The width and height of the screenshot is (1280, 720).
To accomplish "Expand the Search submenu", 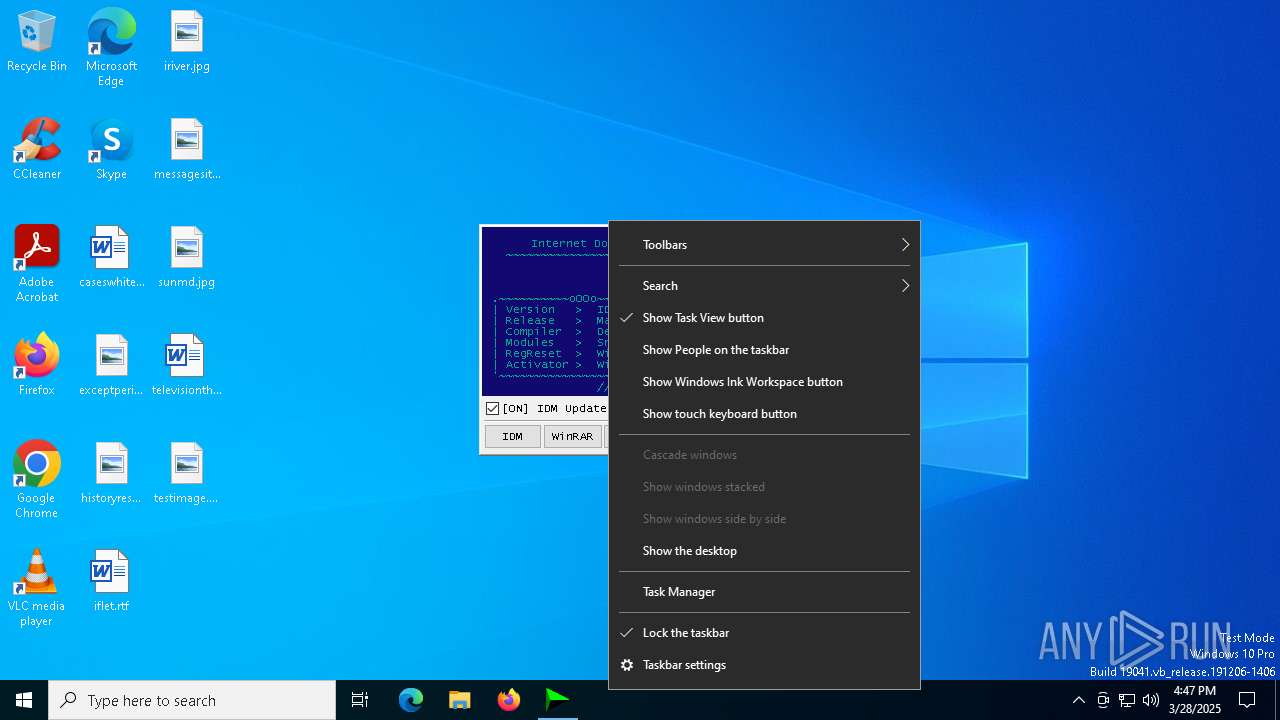I will click(764, 286).
